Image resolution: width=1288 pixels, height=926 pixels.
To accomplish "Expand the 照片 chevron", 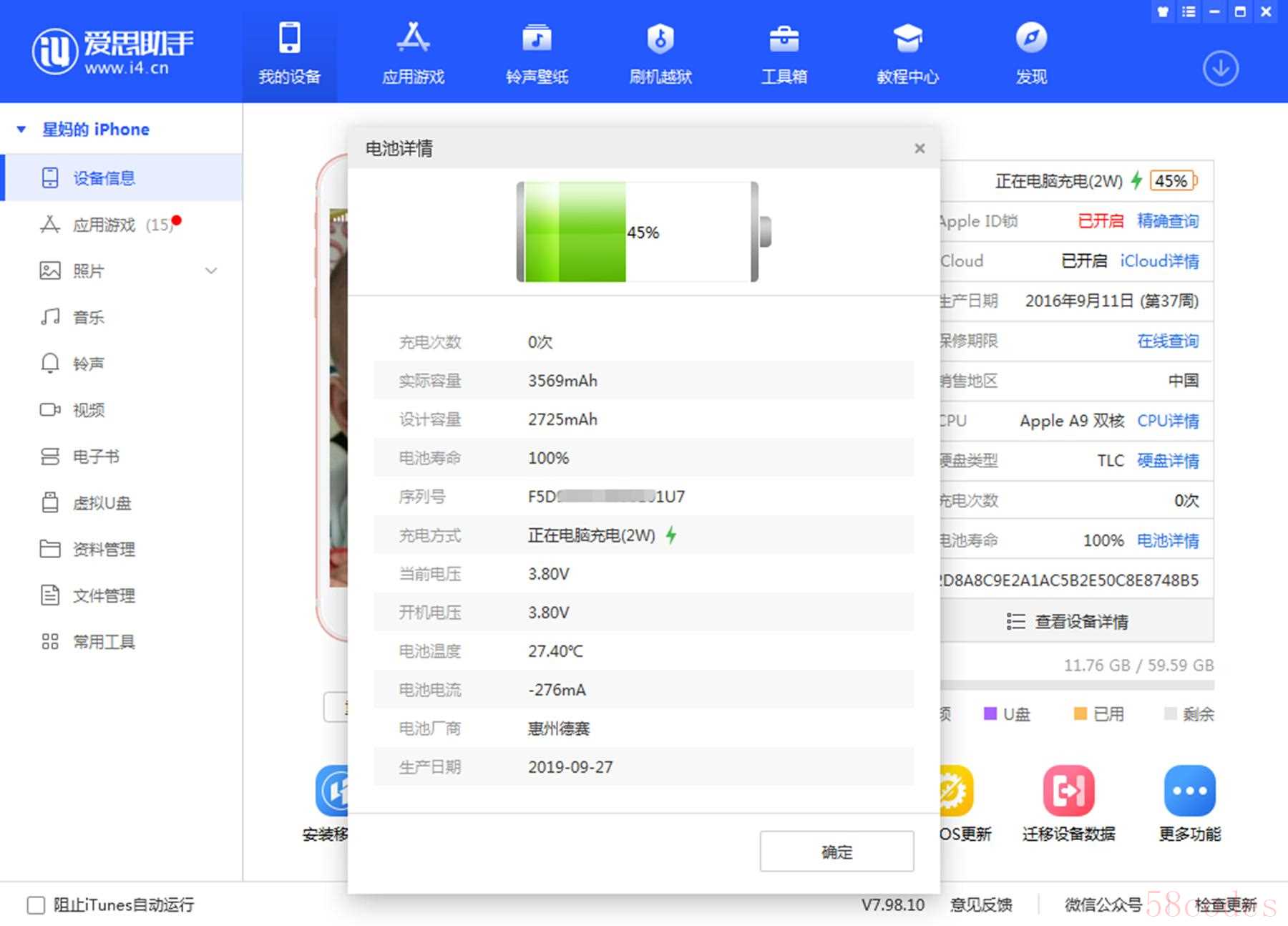I will tap(211, 271).
